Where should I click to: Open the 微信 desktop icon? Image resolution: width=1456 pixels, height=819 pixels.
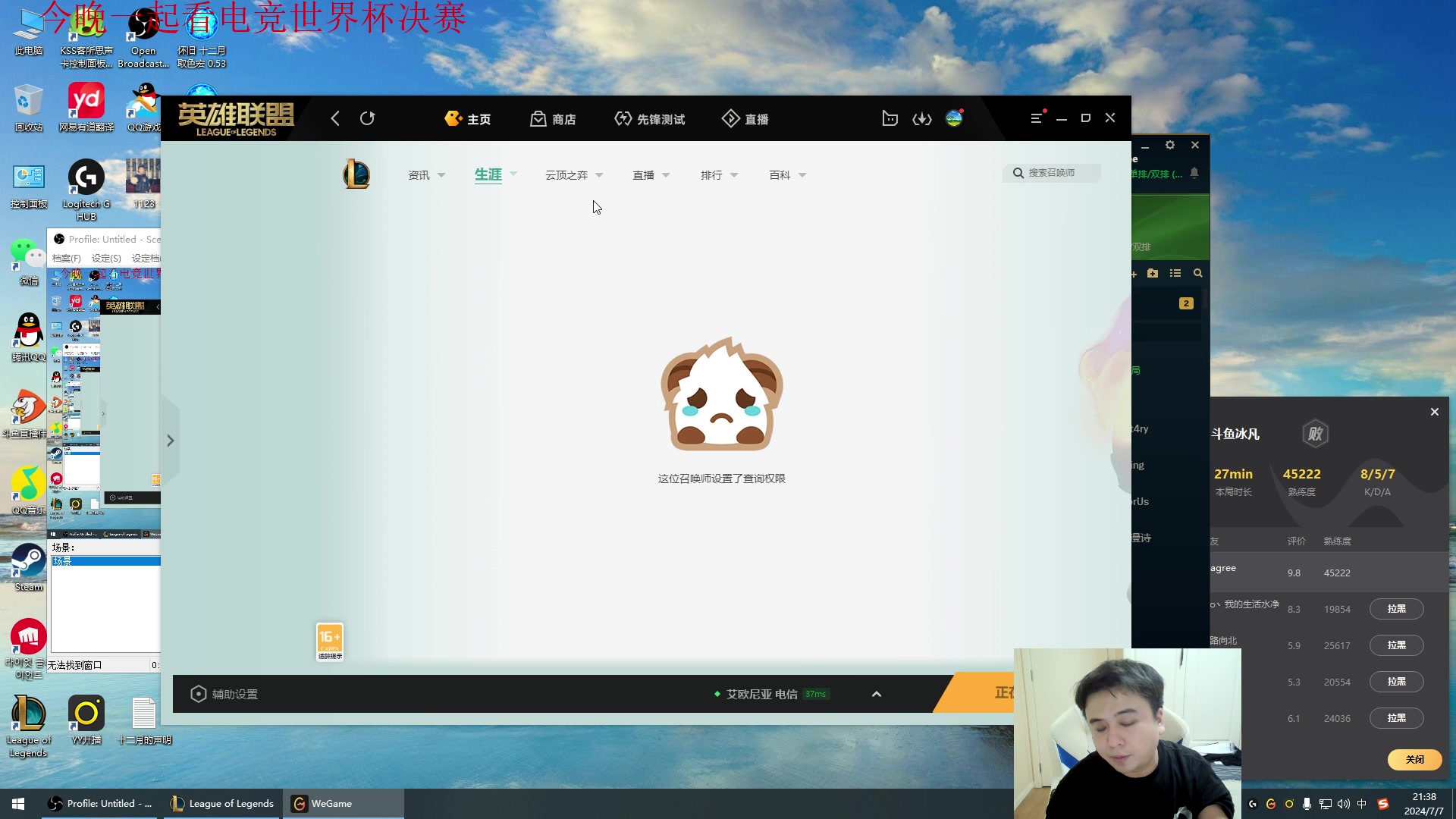29,262
